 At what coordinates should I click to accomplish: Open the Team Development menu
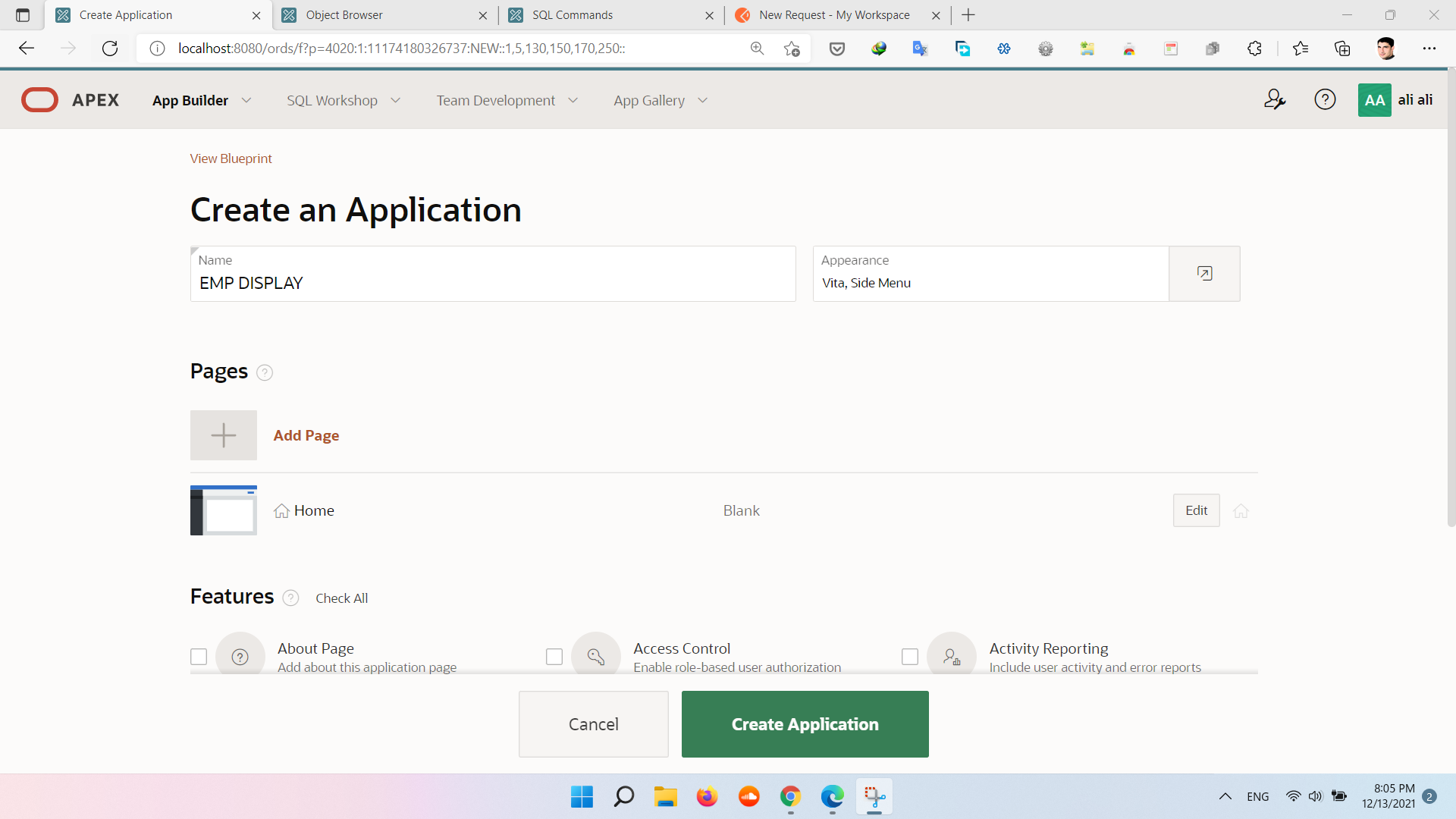coord(496,100)
